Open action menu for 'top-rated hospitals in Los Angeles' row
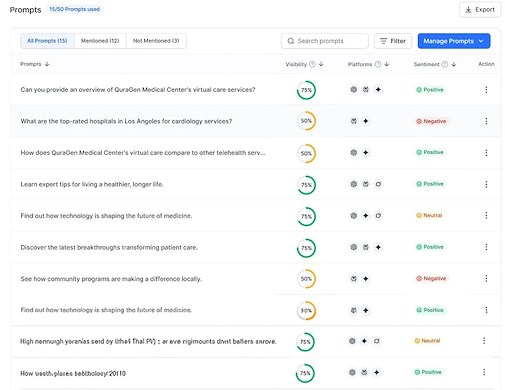Image resolution: width=505 pixels, height=390 pixels. [x=486, y=121]
